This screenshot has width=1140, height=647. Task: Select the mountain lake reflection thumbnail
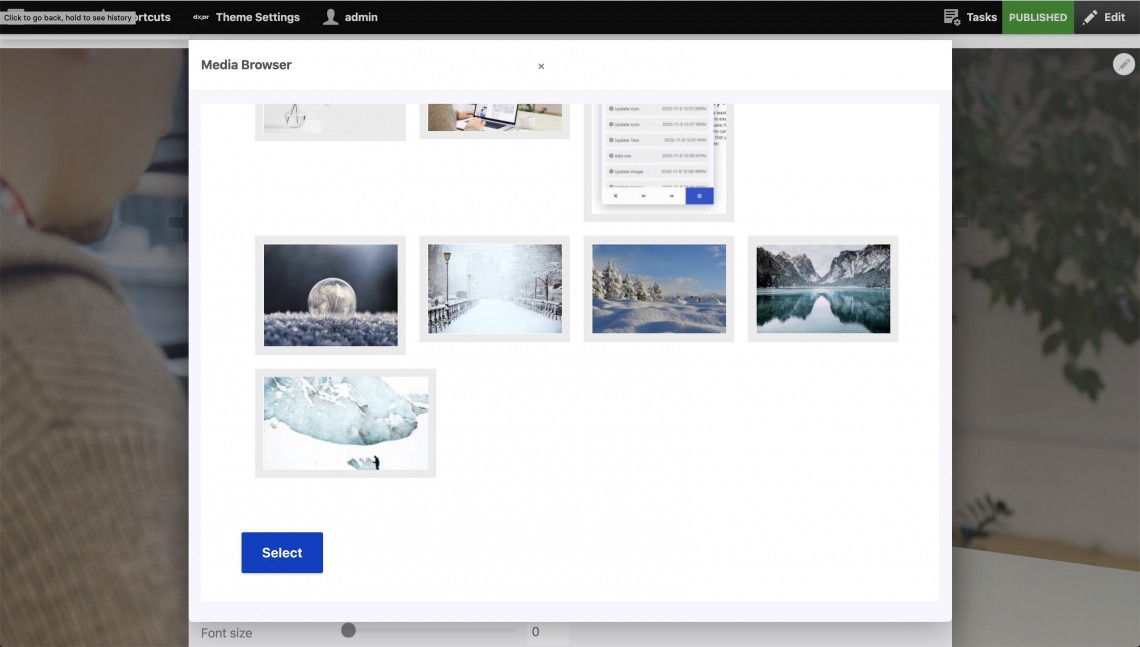[823, 289]
